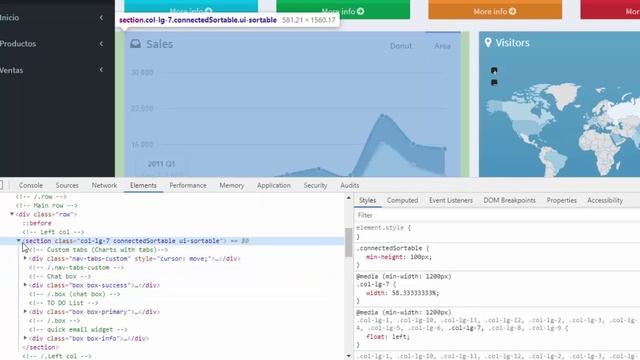The width and height of the screenshot is (640, 360).
Task: Click More info on the green box
Action: point(343,11)
